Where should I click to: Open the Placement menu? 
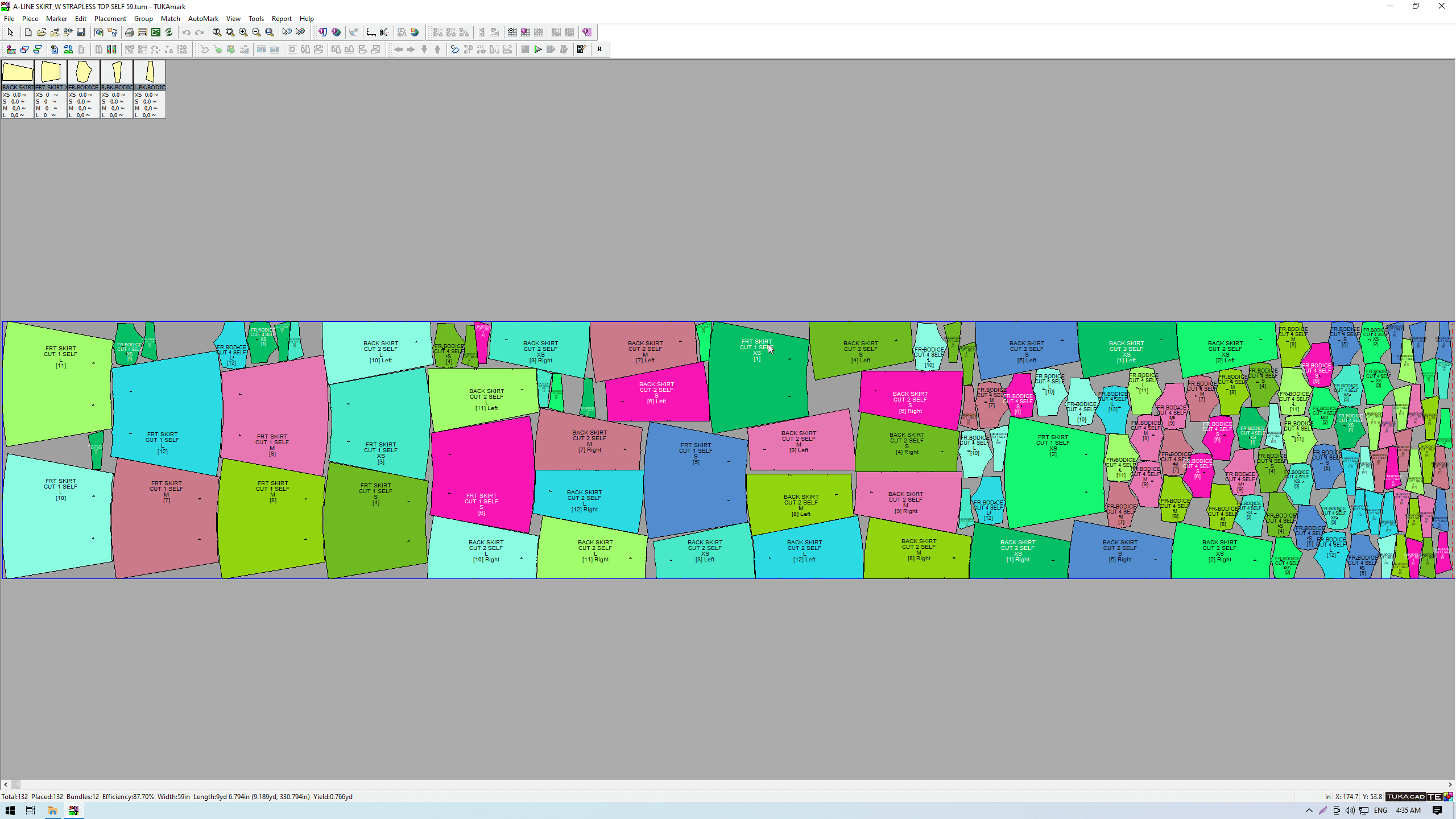110,18
